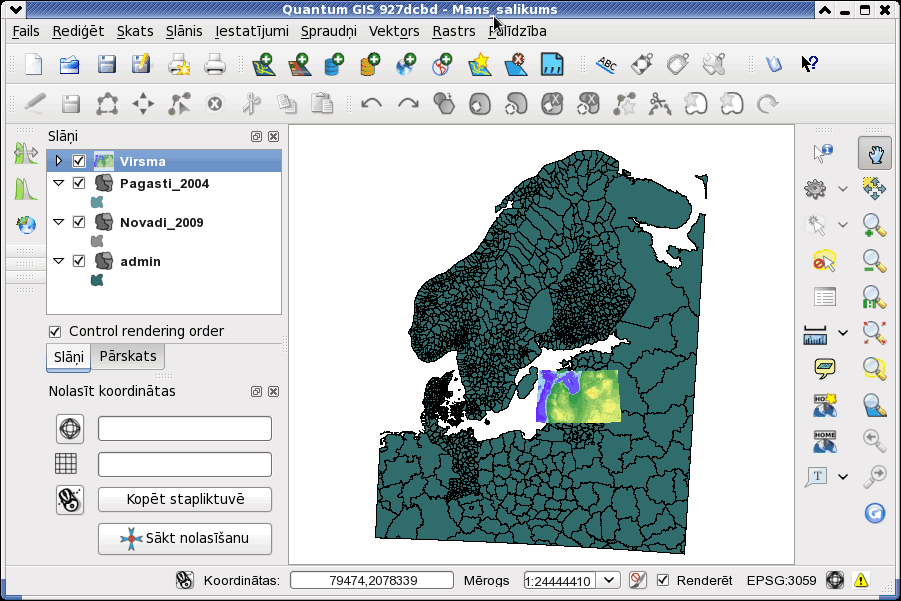Screen dimensions: 901x601
Task: Click first coordinate text field beside globe
Action: pos(184,429)
